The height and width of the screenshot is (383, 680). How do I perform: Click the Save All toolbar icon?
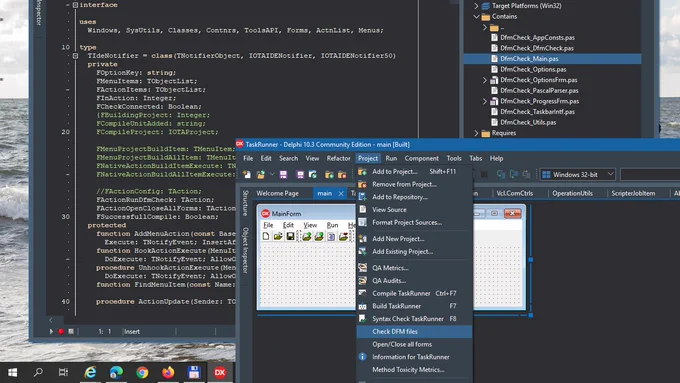point(300,174)
